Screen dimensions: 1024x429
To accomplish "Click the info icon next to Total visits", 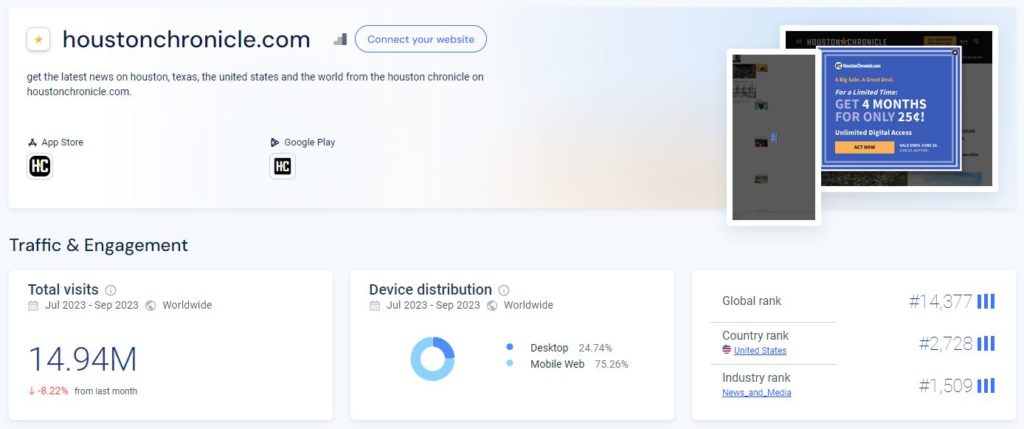I will pyautogui.click(x=110, y=290).
